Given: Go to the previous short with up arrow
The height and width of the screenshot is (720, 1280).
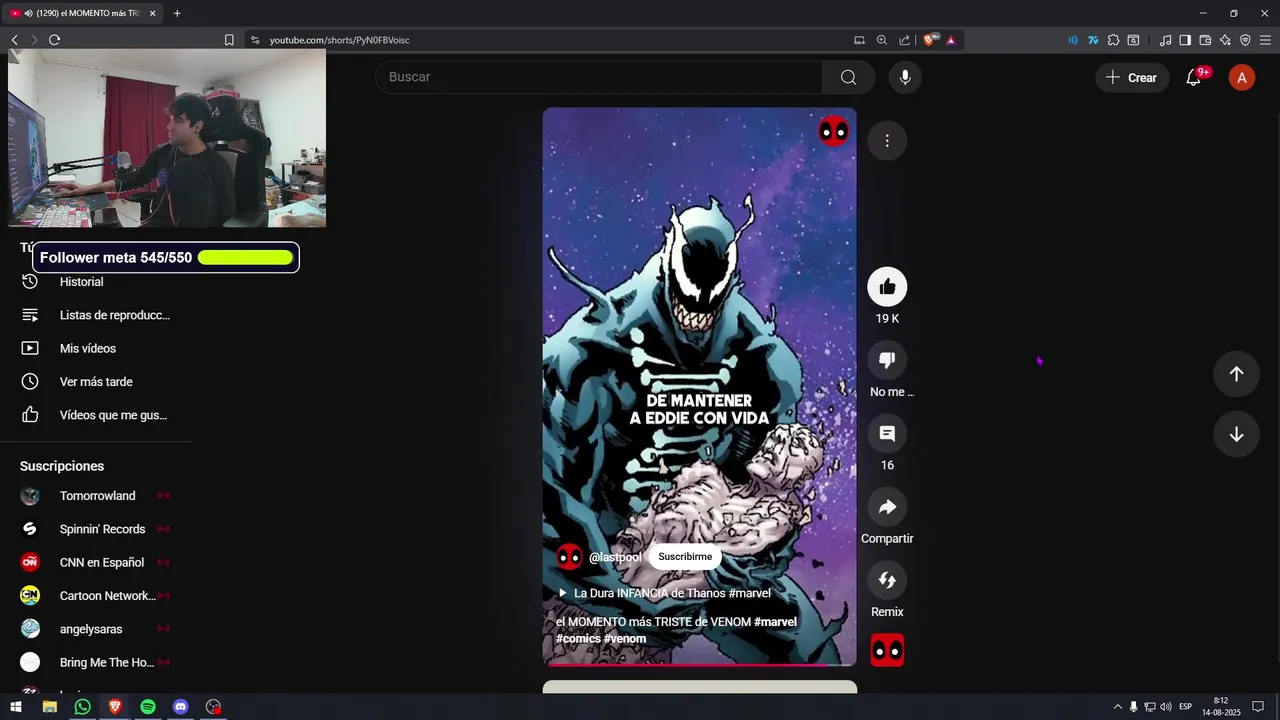Looking at the screenshot, I should pyautogui.click(x=1236, y=374).
